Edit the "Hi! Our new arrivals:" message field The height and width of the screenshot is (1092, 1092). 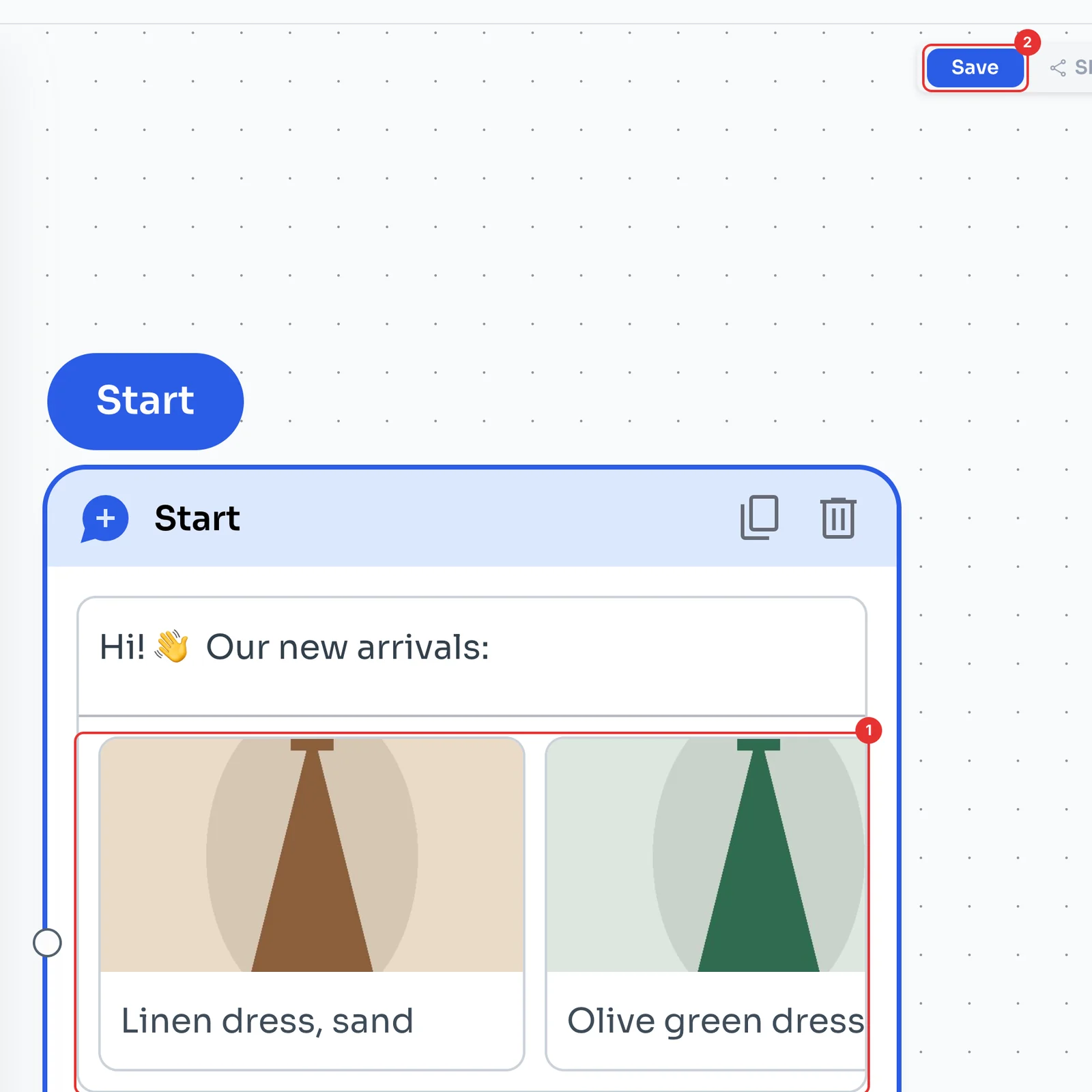coord(472,657)
